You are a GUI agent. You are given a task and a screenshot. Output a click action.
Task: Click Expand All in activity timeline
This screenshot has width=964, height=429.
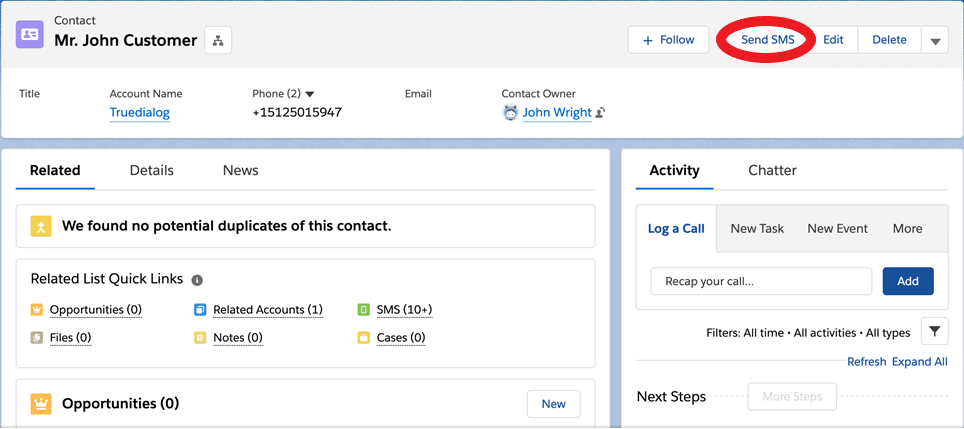click(920, 362)
